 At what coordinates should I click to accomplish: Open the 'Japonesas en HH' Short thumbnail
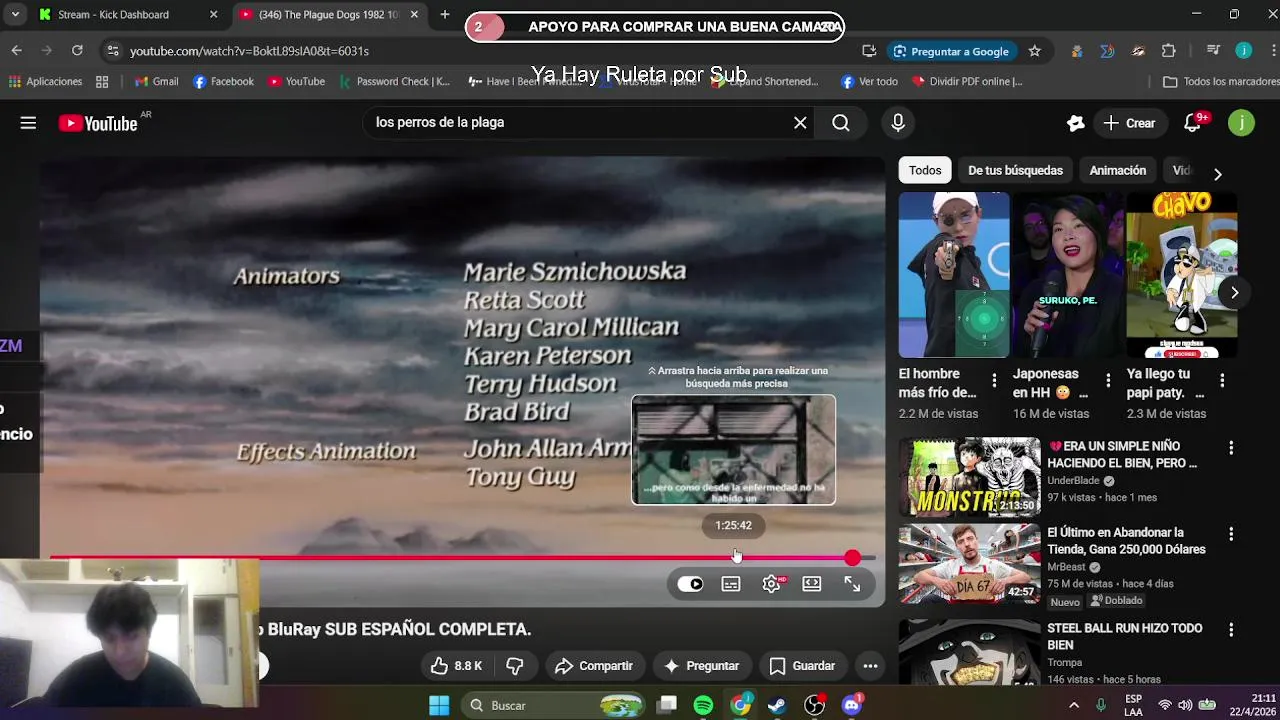click(x=1068, y=275)
